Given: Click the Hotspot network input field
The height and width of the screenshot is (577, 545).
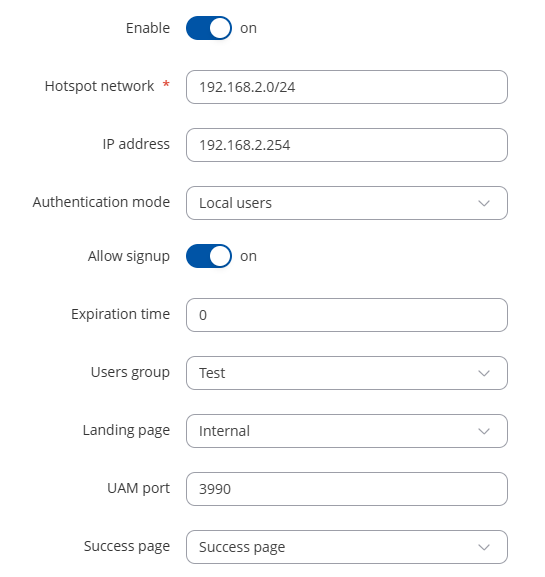Looking at the screenshot, I should click(347, 87).
